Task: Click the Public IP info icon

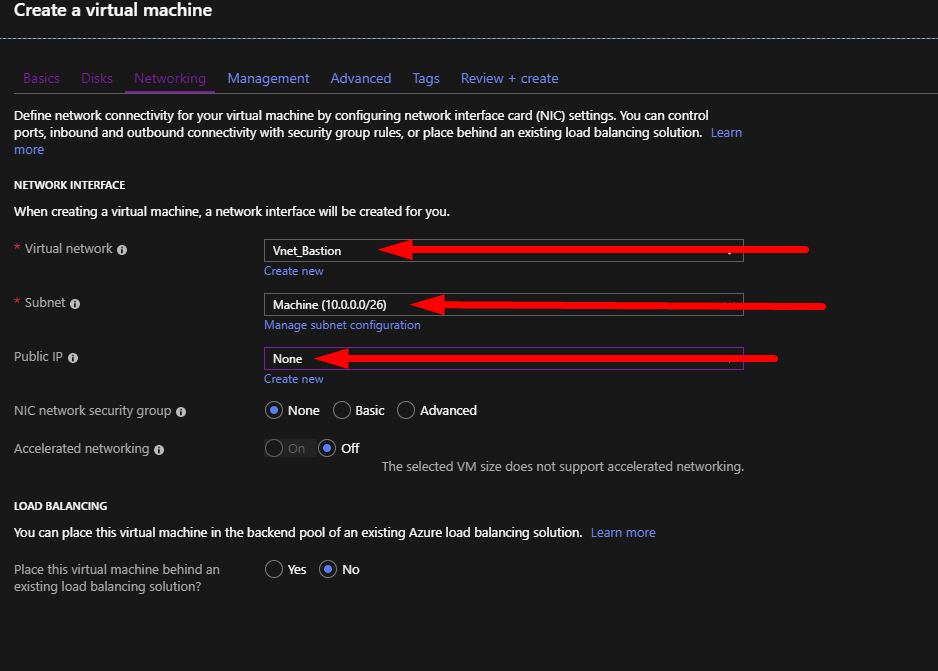Action: pyautogui.click(x=73, y=358)
